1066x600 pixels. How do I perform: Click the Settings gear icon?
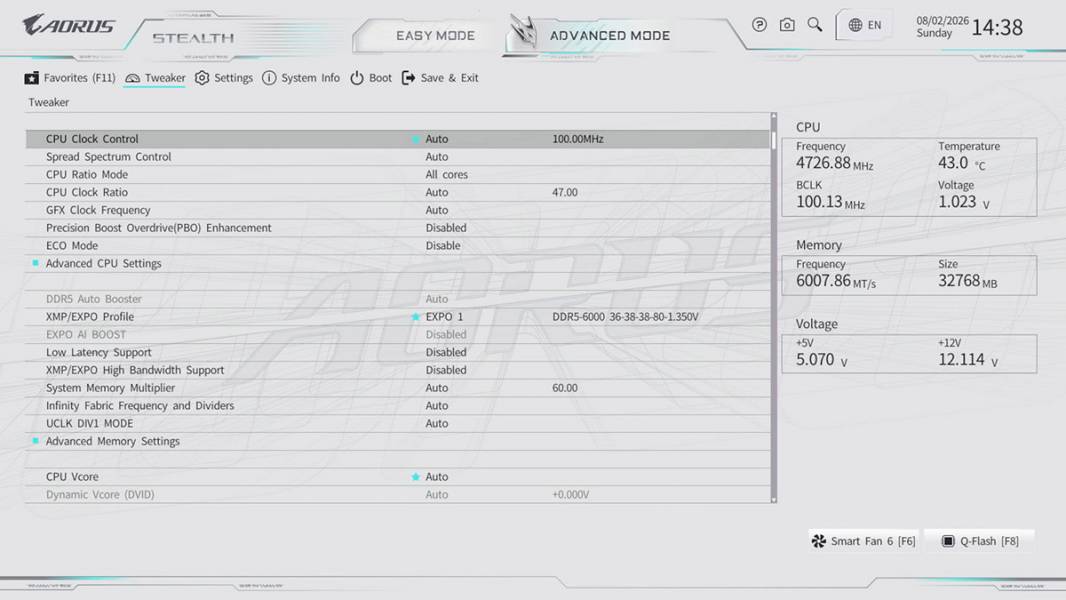click(x=202, y=78)
